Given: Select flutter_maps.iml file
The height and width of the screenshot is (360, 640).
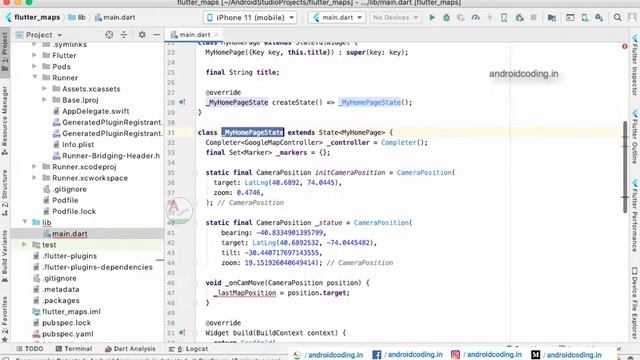Looking at the screenshot, I should pyautogui.click(x=71, y=311).
